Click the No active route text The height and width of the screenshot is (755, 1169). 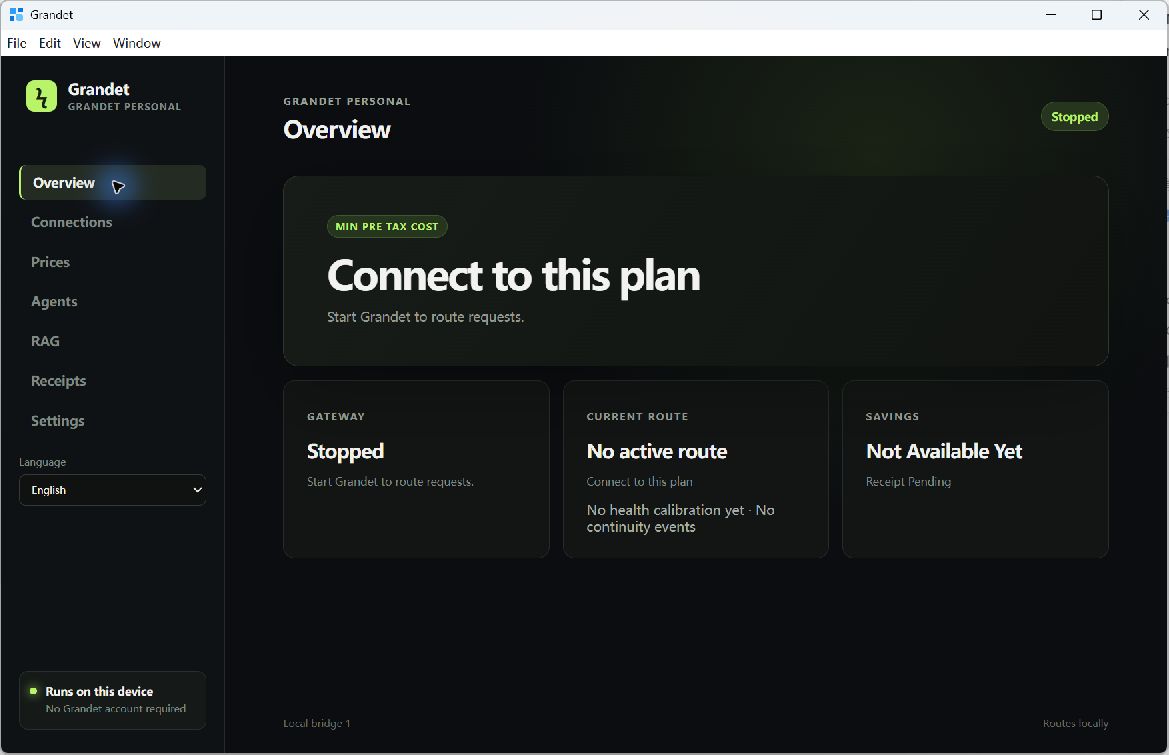point(657,451)
